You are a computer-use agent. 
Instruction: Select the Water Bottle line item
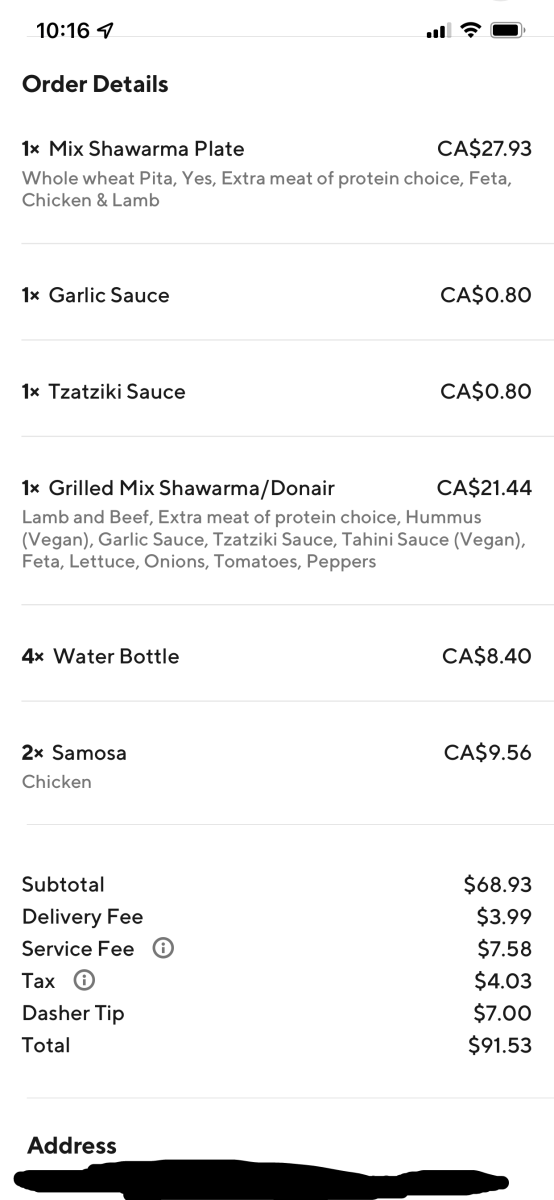pyautogui.click(x=277, y=656)
